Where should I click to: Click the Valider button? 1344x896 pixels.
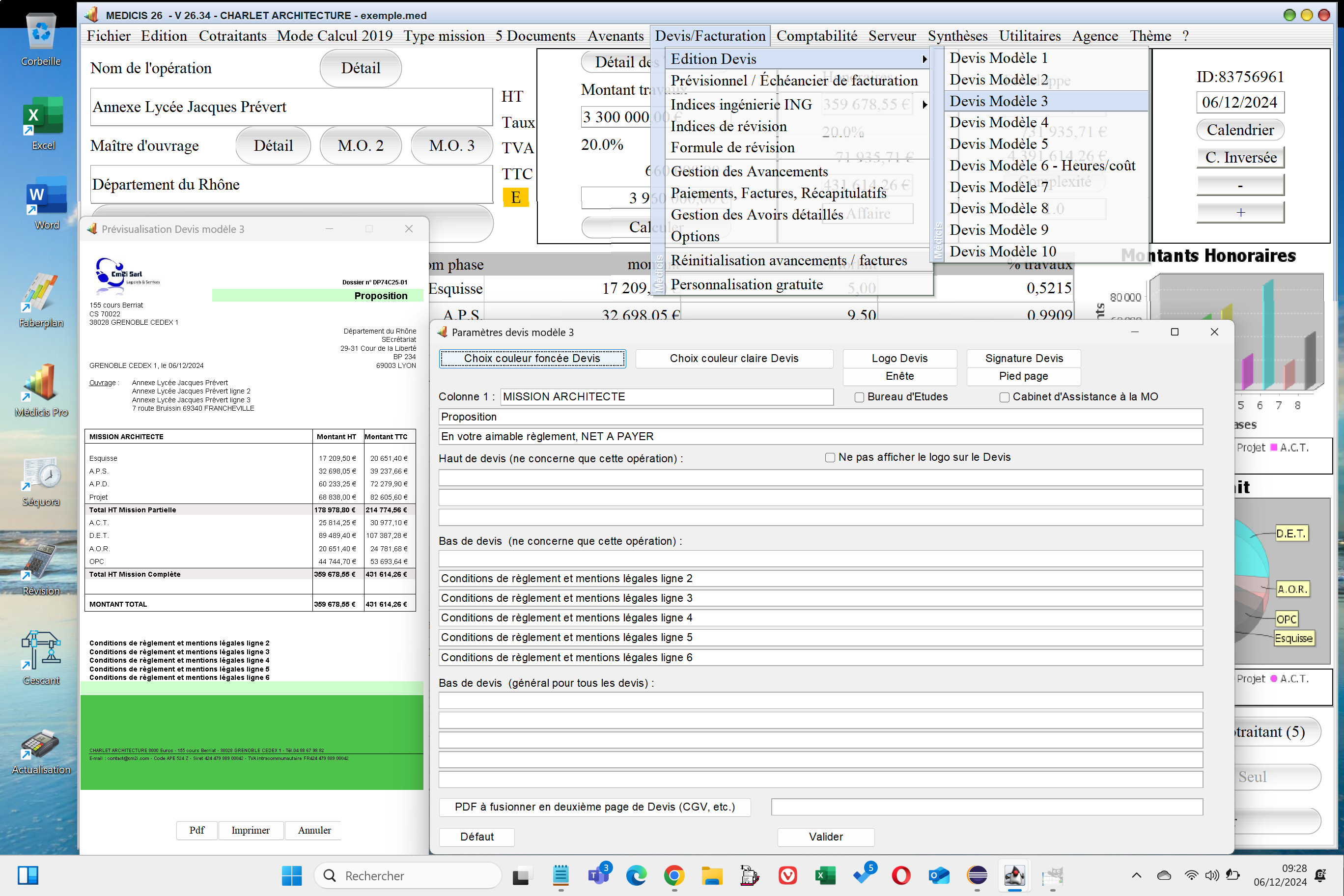point(826,837)
